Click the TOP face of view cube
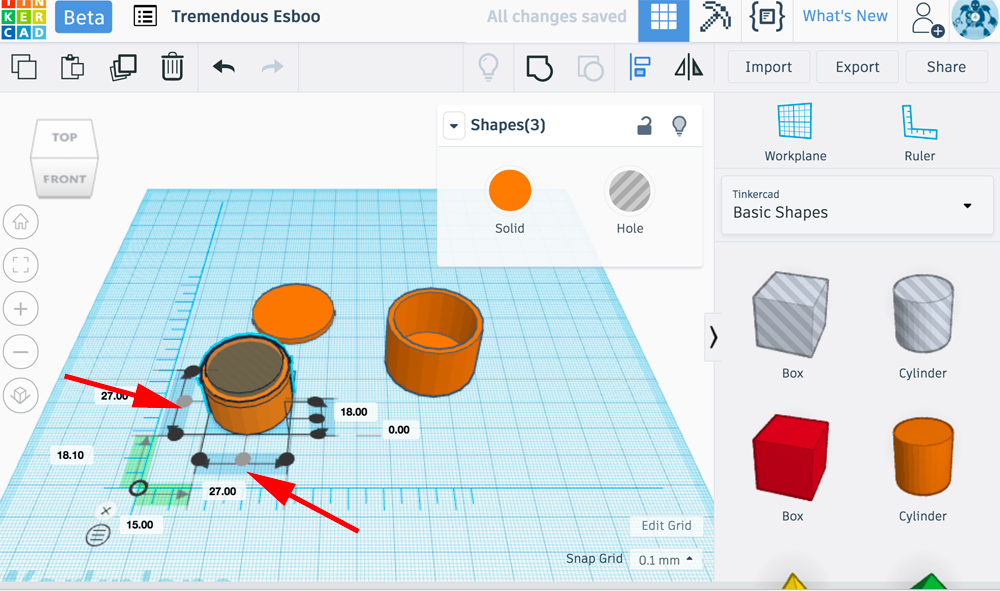Image resolution: width=1000 pixels, height=591 pixels. [x=64, y=137]
